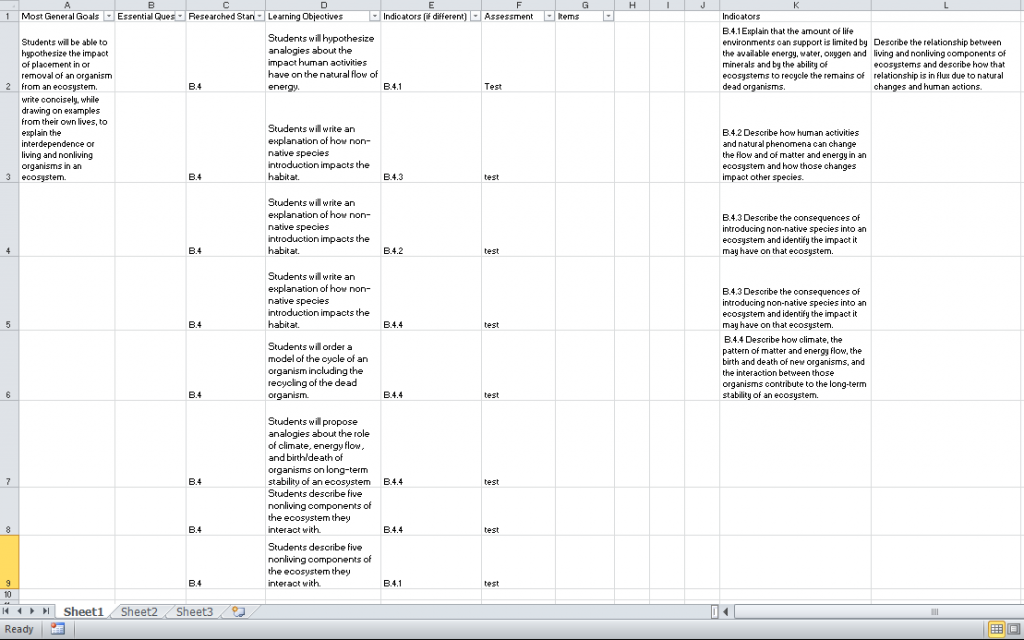Click the horizontal scrollbar thumb
The image size is (1024, 640).
tap(934, 612)
